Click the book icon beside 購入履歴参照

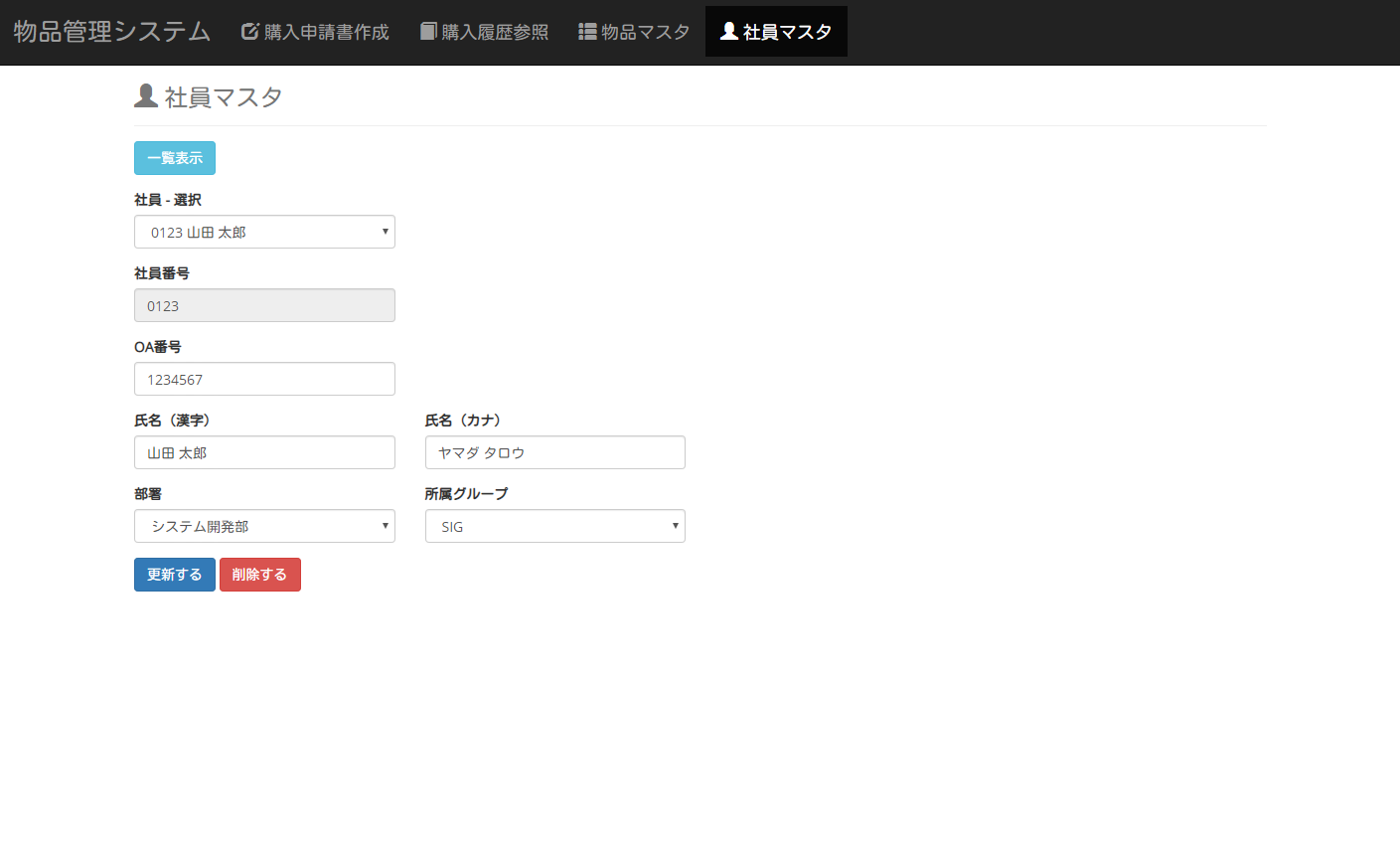pyautogui.click(x=428, y=32)
